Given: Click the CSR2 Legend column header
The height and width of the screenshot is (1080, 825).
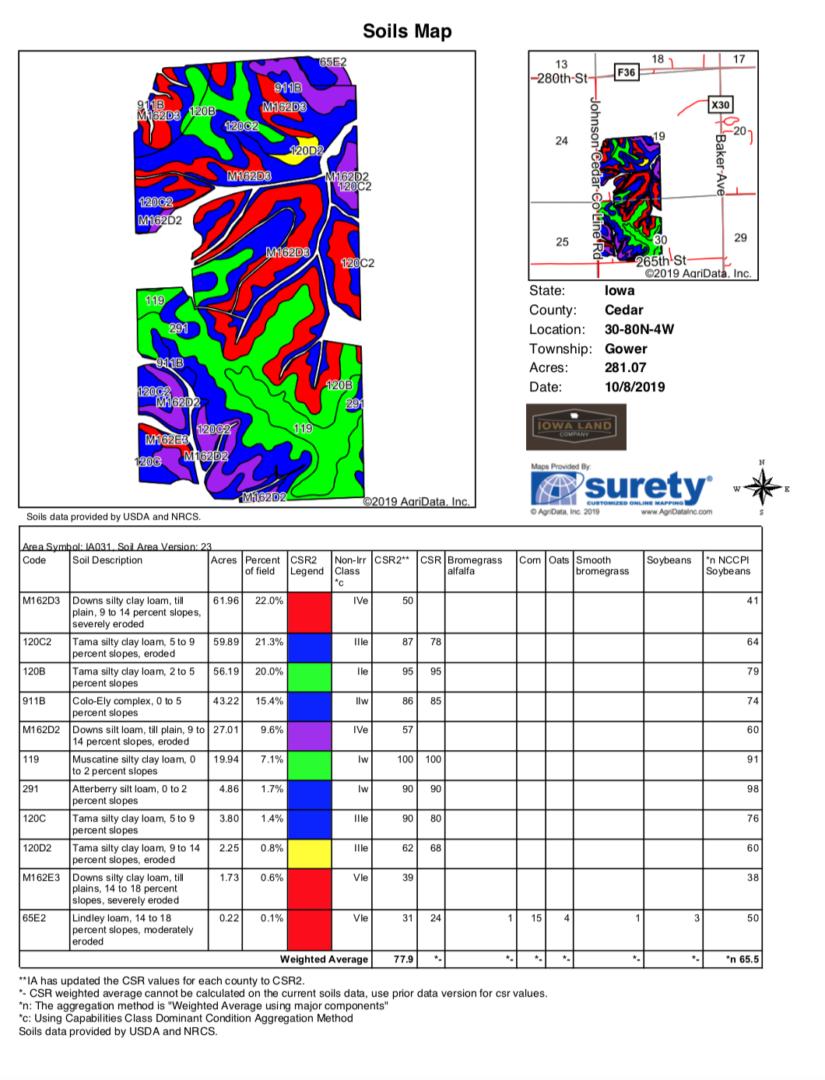Looking at the screenshot, I should pos(307,566).
